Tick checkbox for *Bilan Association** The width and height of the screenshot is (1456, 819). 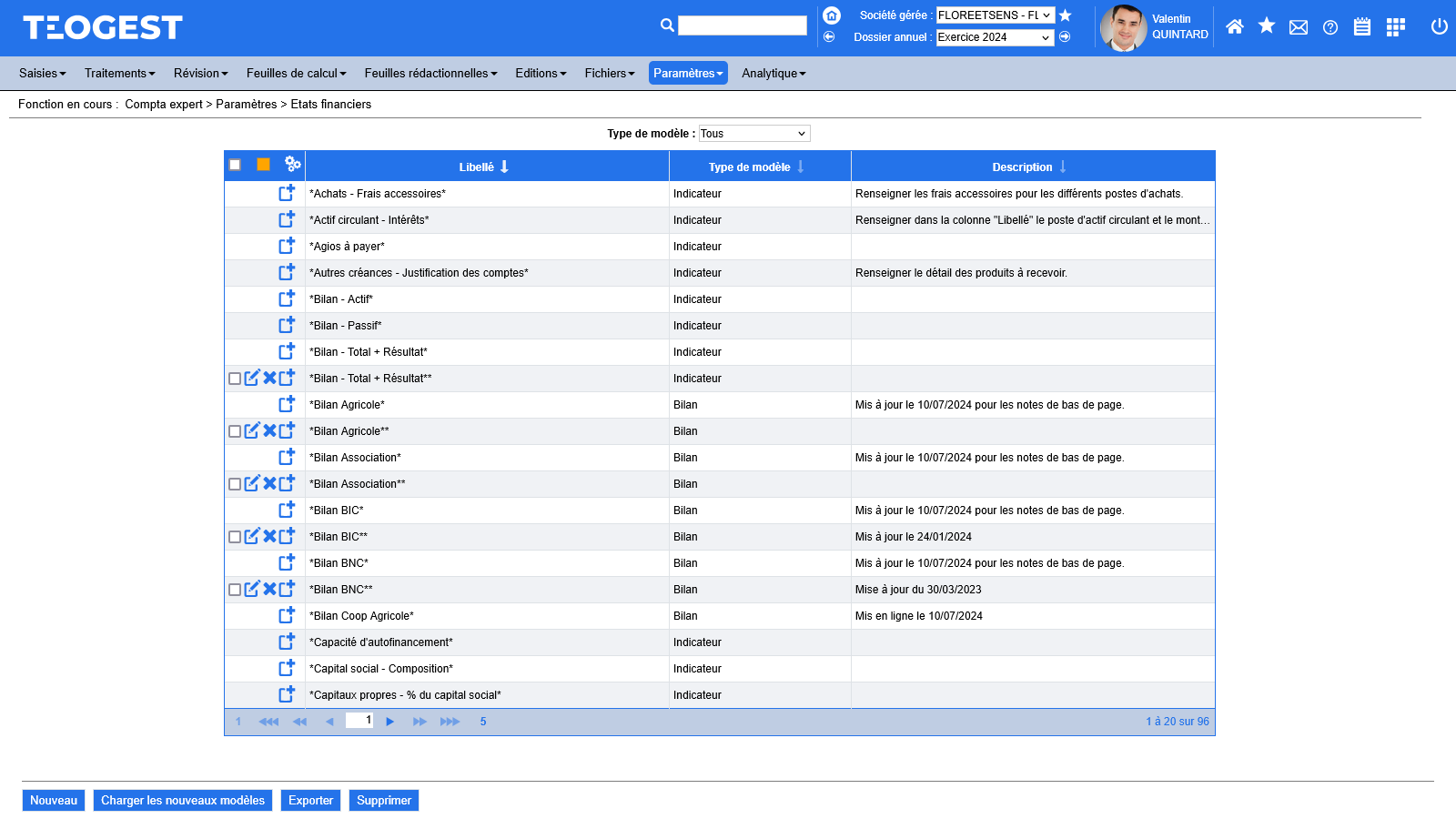(235, 484)
